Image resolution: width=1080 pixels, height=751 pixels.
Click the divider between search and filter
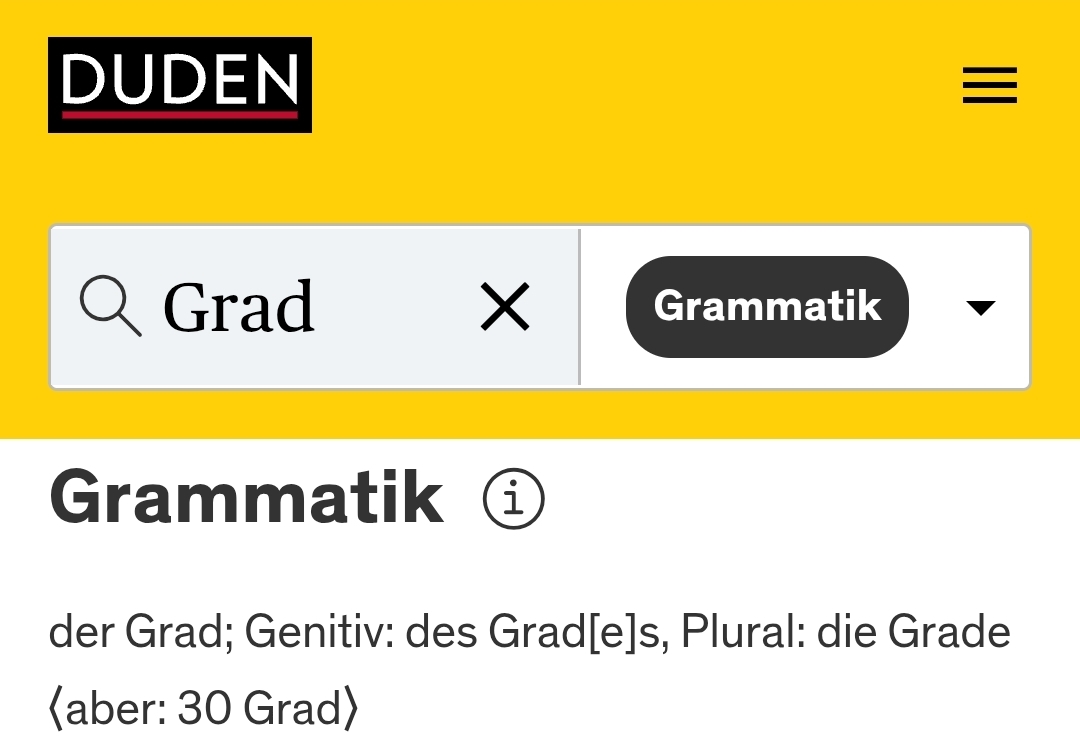[580, 307]
